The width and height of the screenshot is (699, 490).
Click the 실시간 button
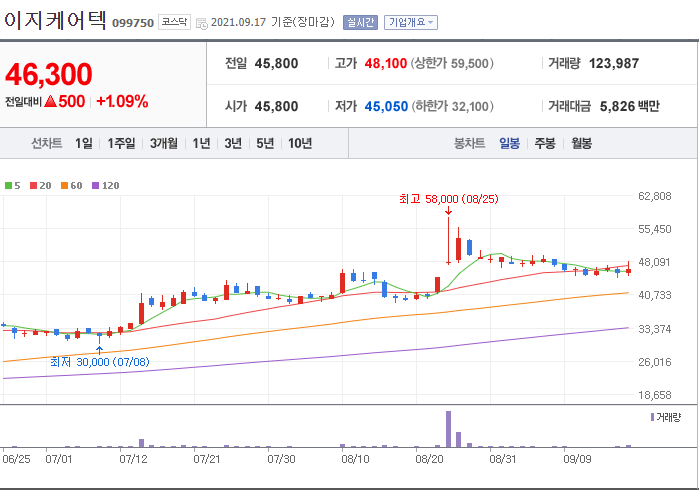pyautogui.click(x=360, y=22)
